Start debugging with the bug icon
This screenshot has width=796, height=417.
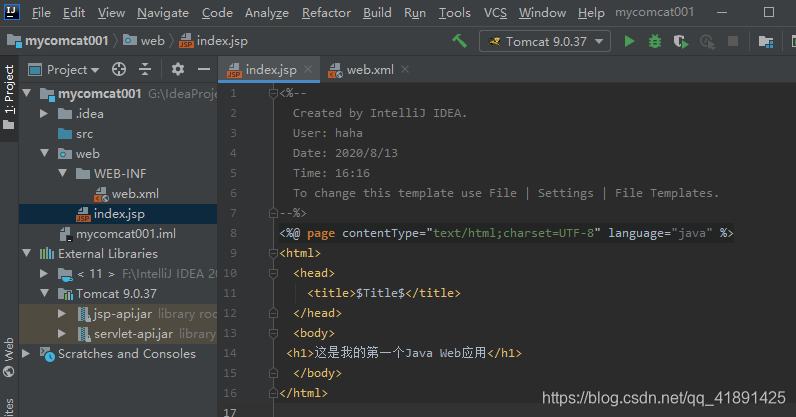(655, 41)
